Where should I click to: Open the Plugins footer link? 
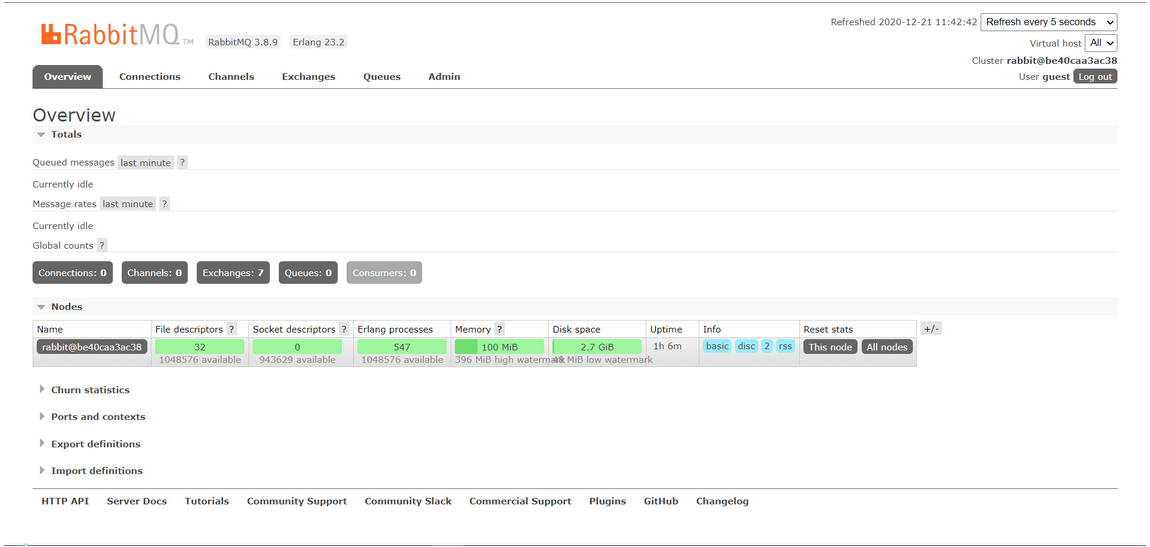(x=607, y=502)
